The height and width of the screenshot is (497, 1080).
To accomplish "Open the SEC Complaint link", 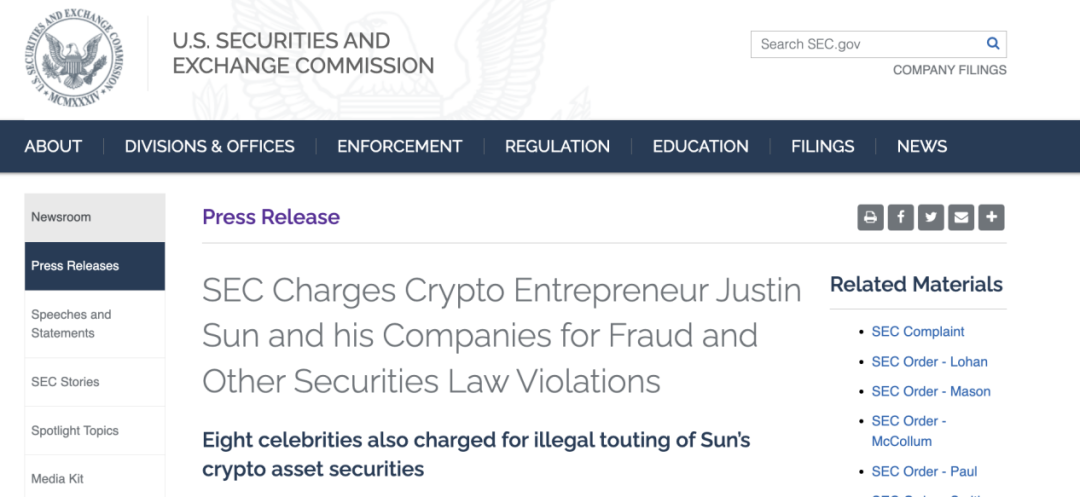I will (x=918, y=331).
